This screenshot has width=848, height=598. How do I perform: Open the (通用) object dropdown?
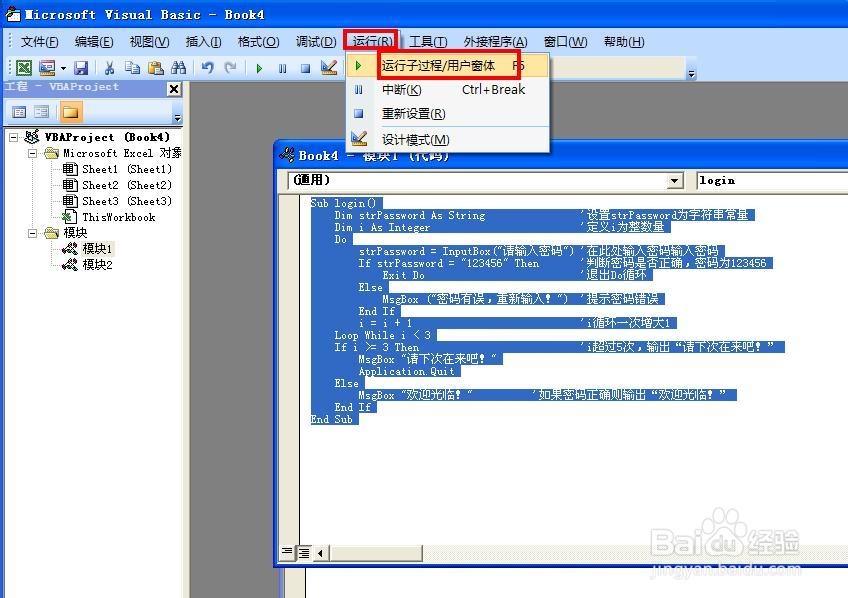(x=674, y=181)
